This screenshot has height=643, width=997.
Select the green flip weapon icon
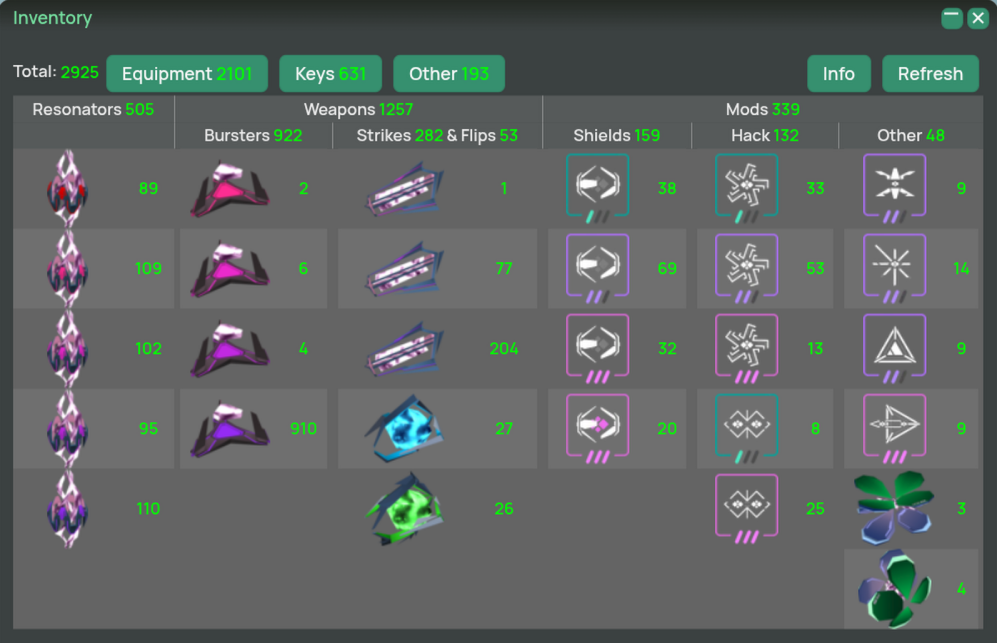404,508
